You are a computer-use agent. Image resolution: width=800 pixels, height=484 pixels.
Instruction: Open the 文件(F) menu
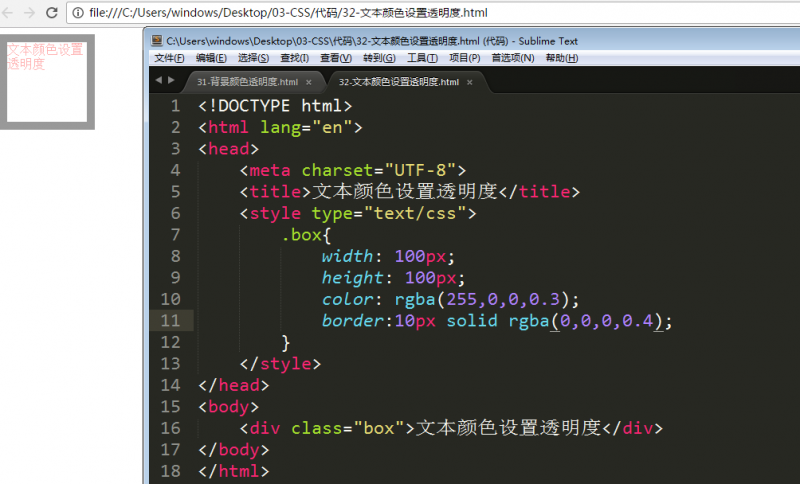(170, 58)
